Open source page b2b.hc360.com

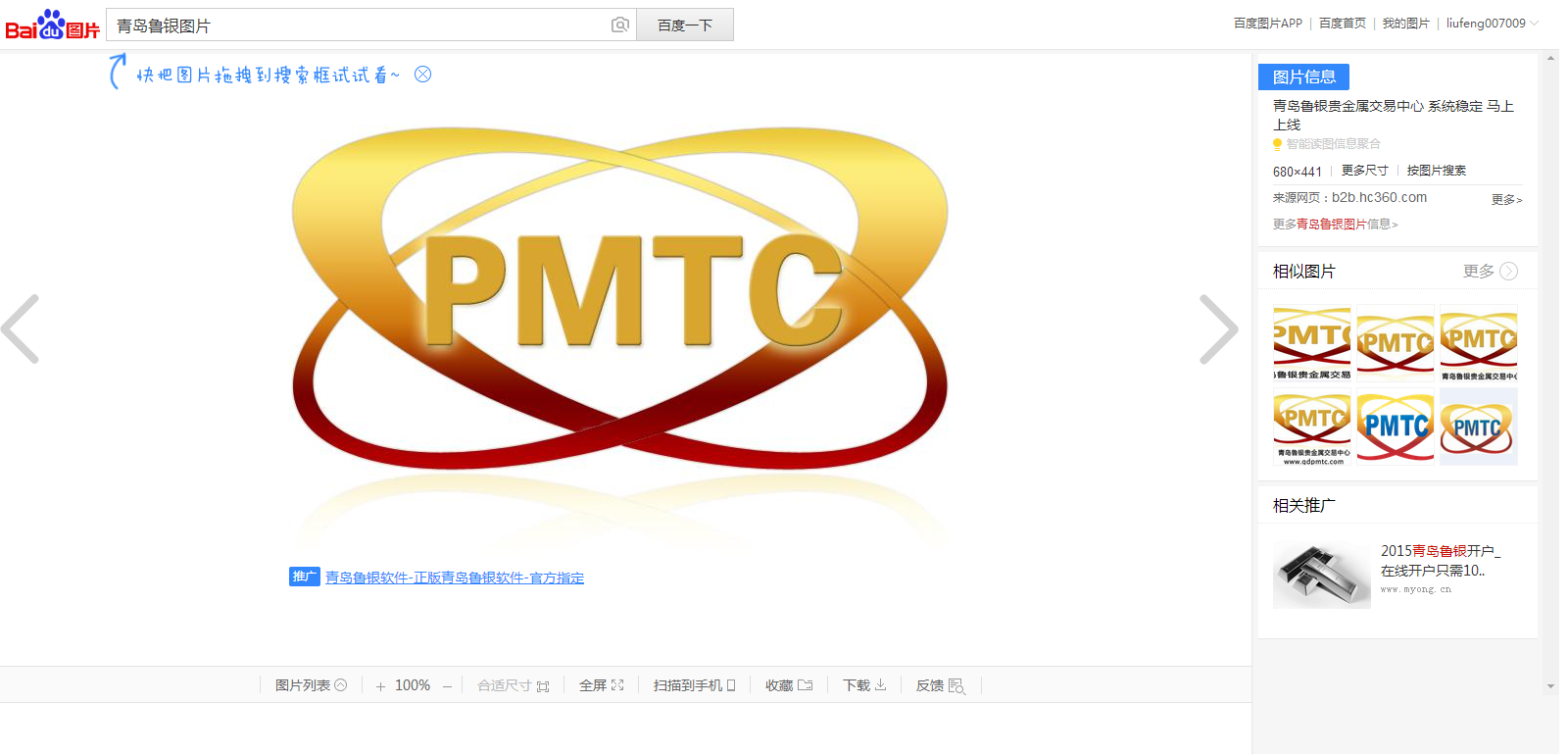(1379, 197)
